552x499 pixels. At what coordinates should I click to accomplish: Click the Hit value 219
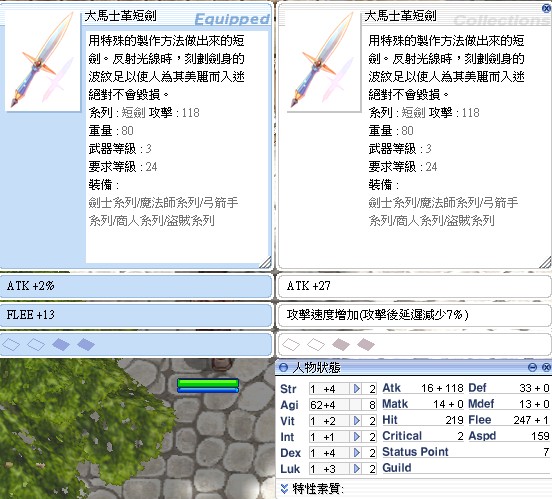pos(454,420)
